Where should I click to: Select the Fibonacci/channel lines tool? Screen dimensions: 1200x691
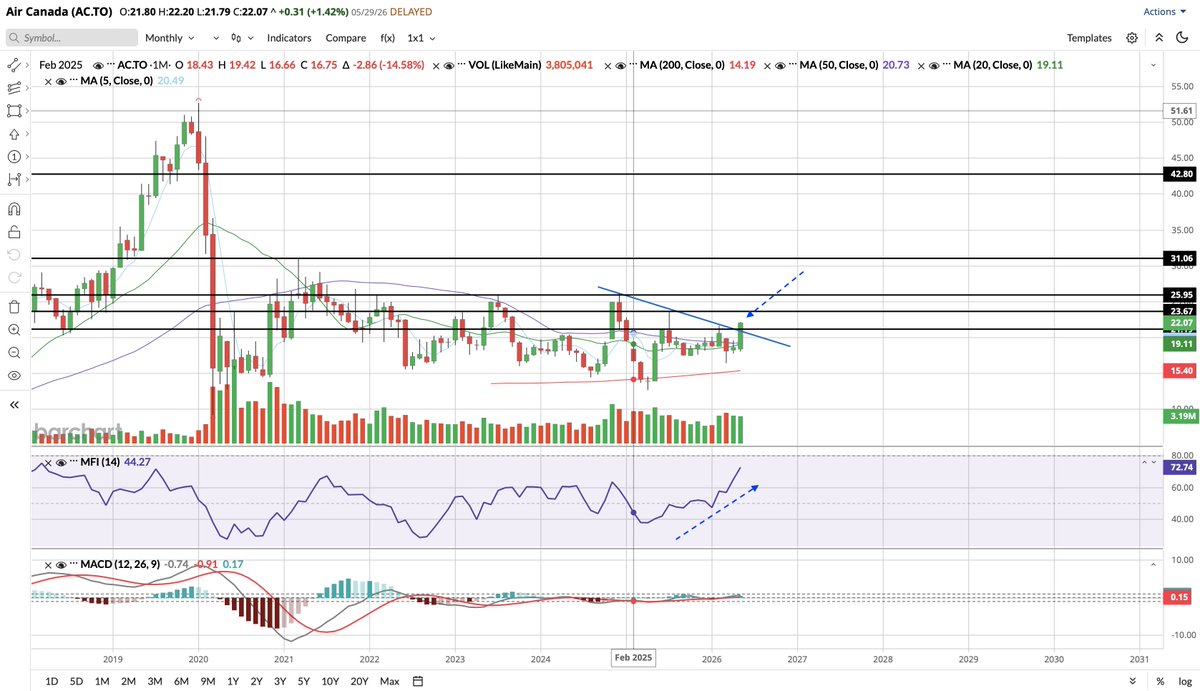(x=14, y=87)
